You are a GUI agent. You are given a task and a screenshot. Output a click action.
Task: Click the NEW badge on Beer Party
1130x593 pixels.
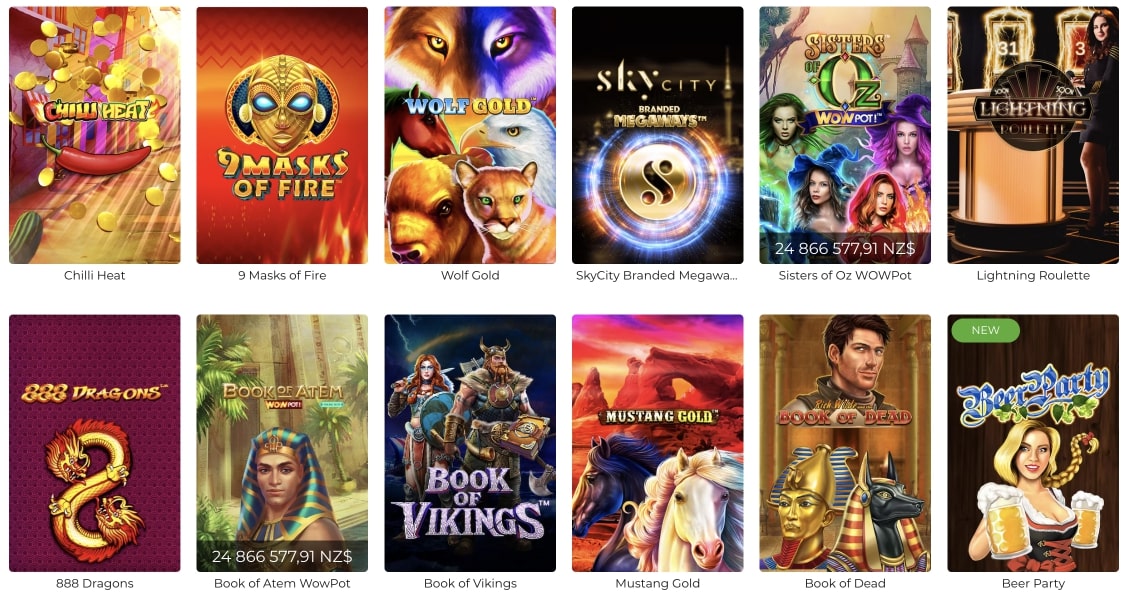pos(985,330)
